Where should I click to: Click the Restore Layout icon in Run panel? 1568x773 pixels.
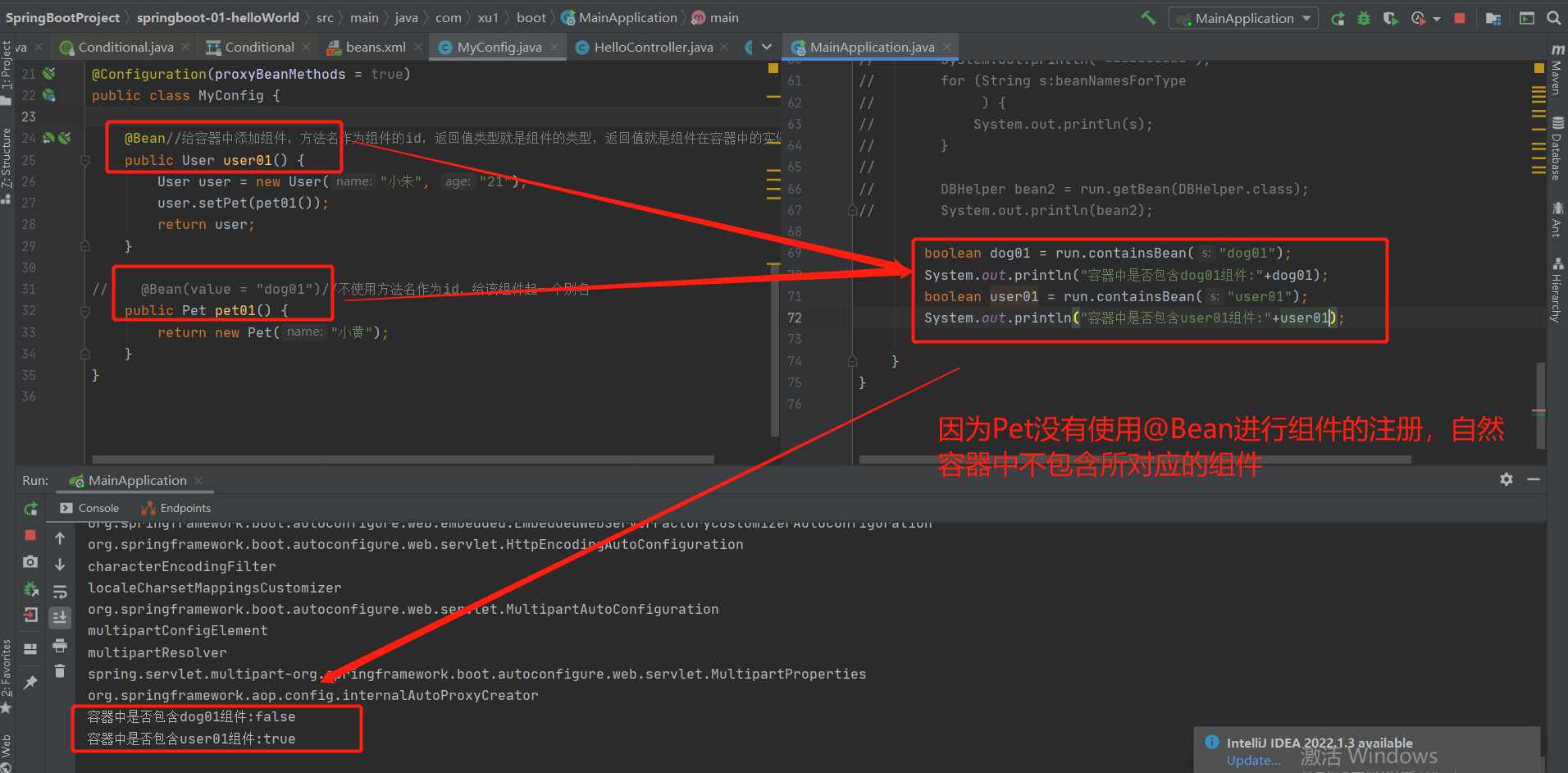(x=30, y=649)
